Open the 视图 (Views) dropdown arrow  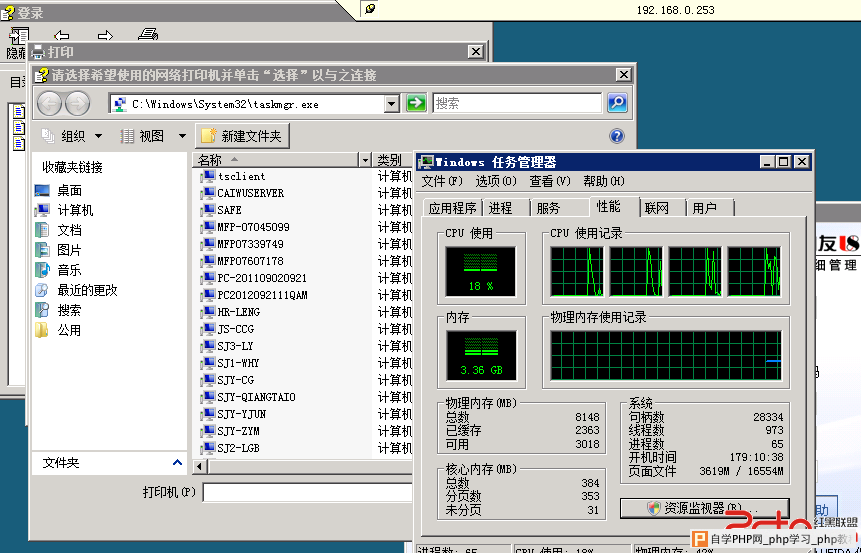182,136
